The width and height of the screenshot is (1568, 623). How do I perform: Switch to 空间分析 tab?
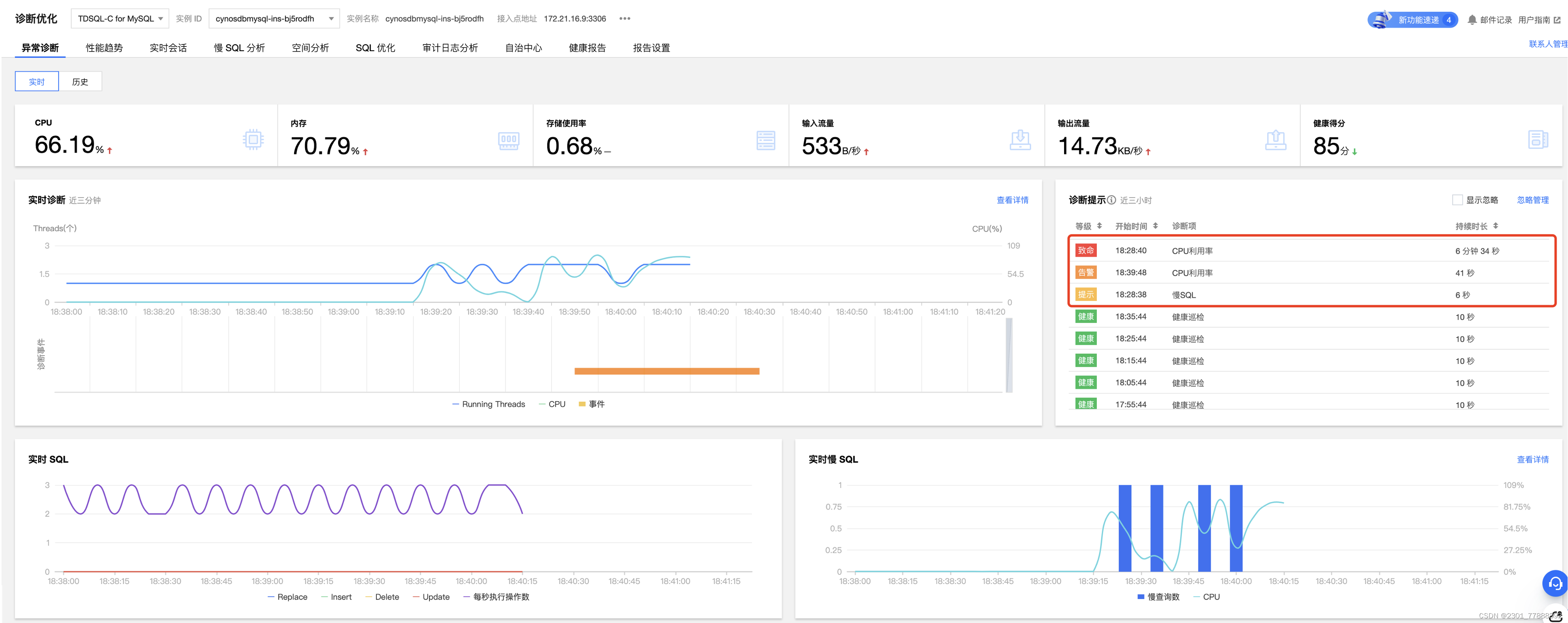[x=310, y=48]
